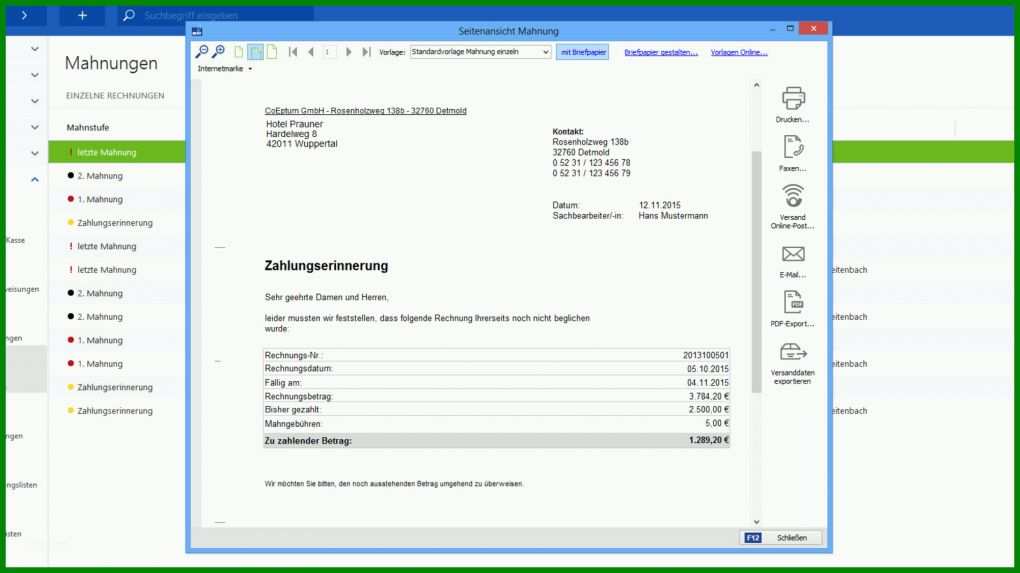1020x573 pixels.
Task: Click the CoEptum GmbH sender address line
Action: click(x=366, y=111)
